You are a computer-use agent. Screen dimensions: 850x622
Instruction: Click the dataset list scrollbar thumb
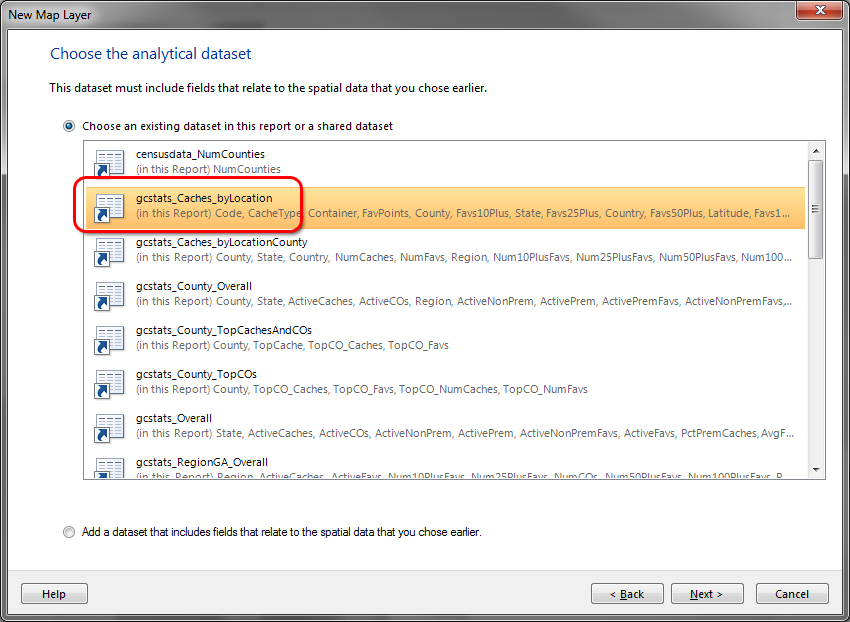click(x=816, y=209)
